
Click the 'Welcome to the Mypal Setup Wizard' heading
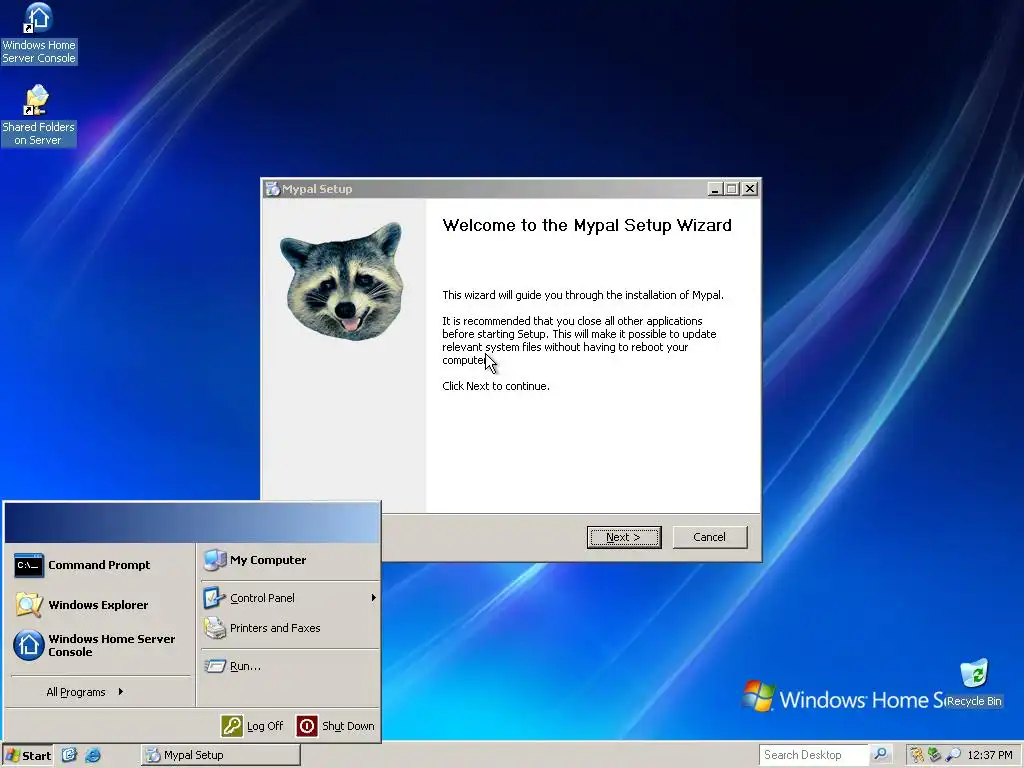pos(587,225)
